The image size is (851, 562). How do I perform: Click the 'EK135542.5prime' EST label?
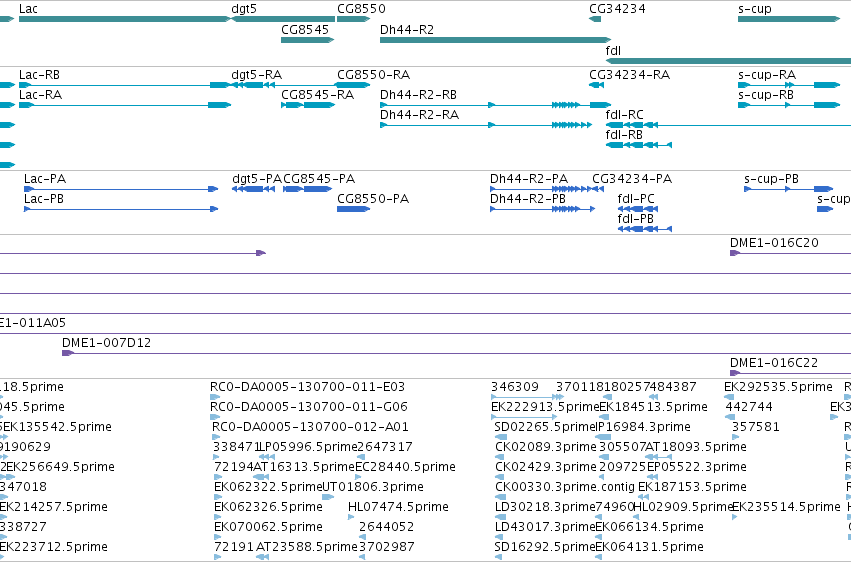click(x=58, y=427)
